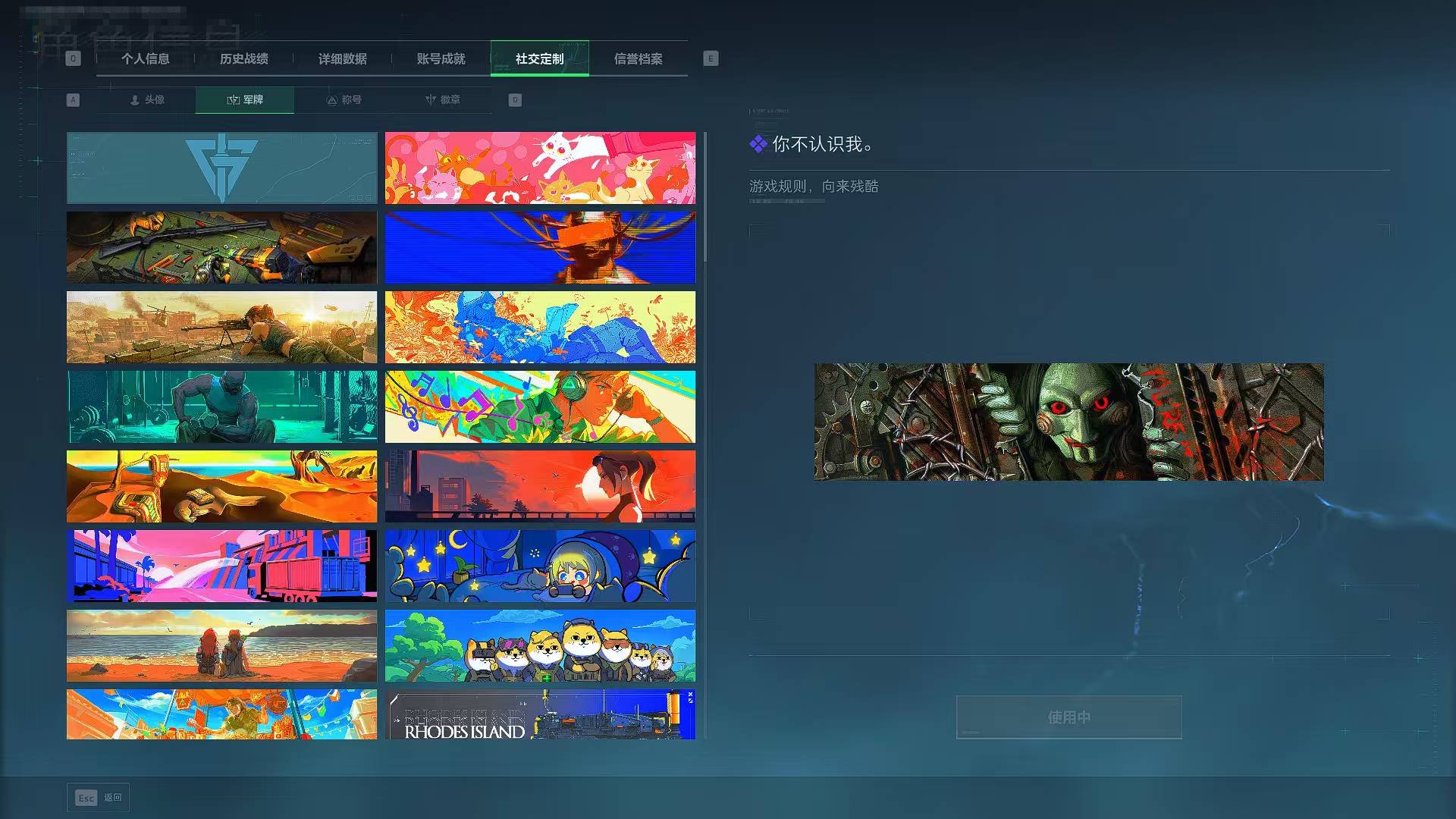Switch to the 个人信息 tab

tap(146, 58)
